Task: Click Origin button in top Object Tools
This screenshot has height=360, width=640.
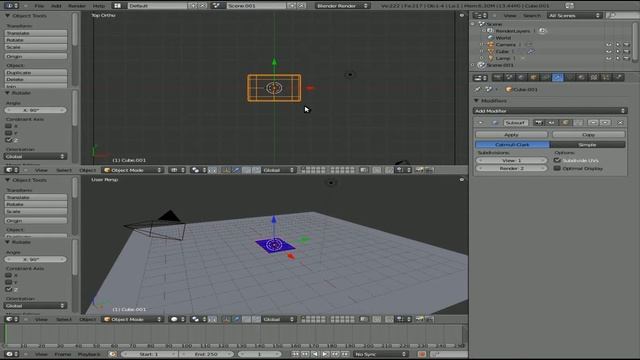Action: pyautogui.click(x=36, y=56)
